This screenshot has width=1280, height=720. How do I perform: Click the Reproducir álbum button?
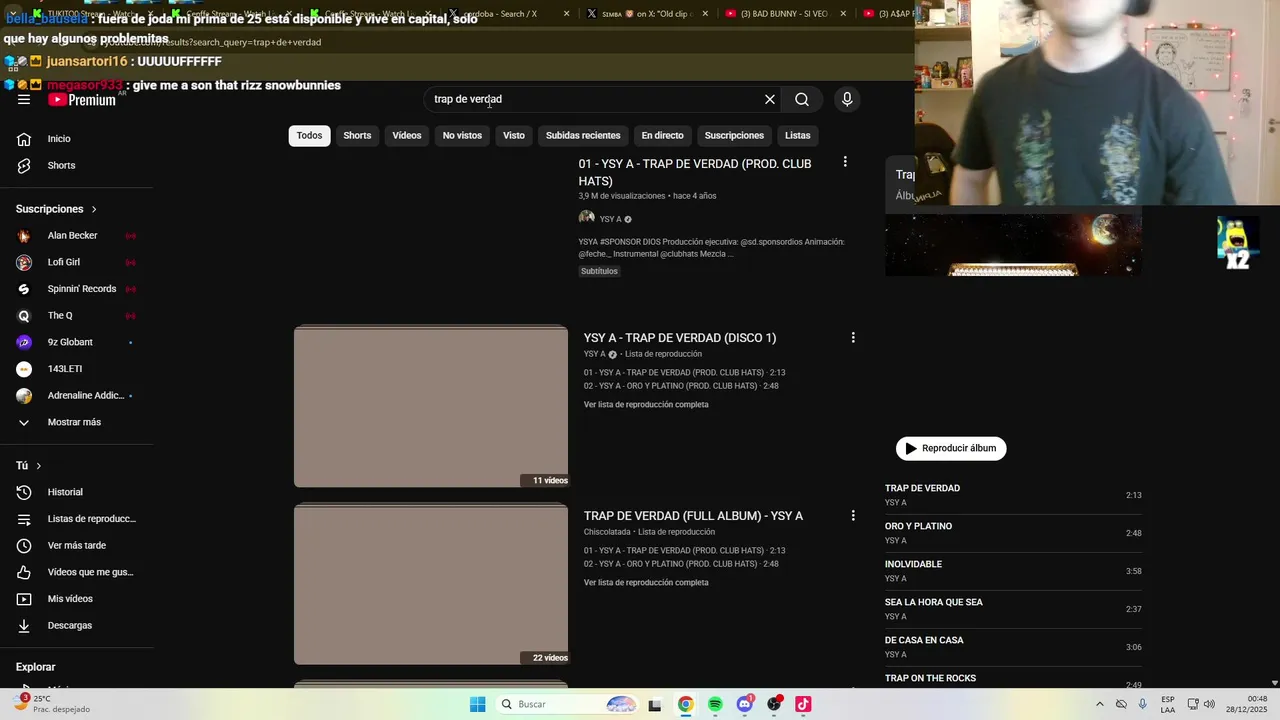click(x=951, y=448)
